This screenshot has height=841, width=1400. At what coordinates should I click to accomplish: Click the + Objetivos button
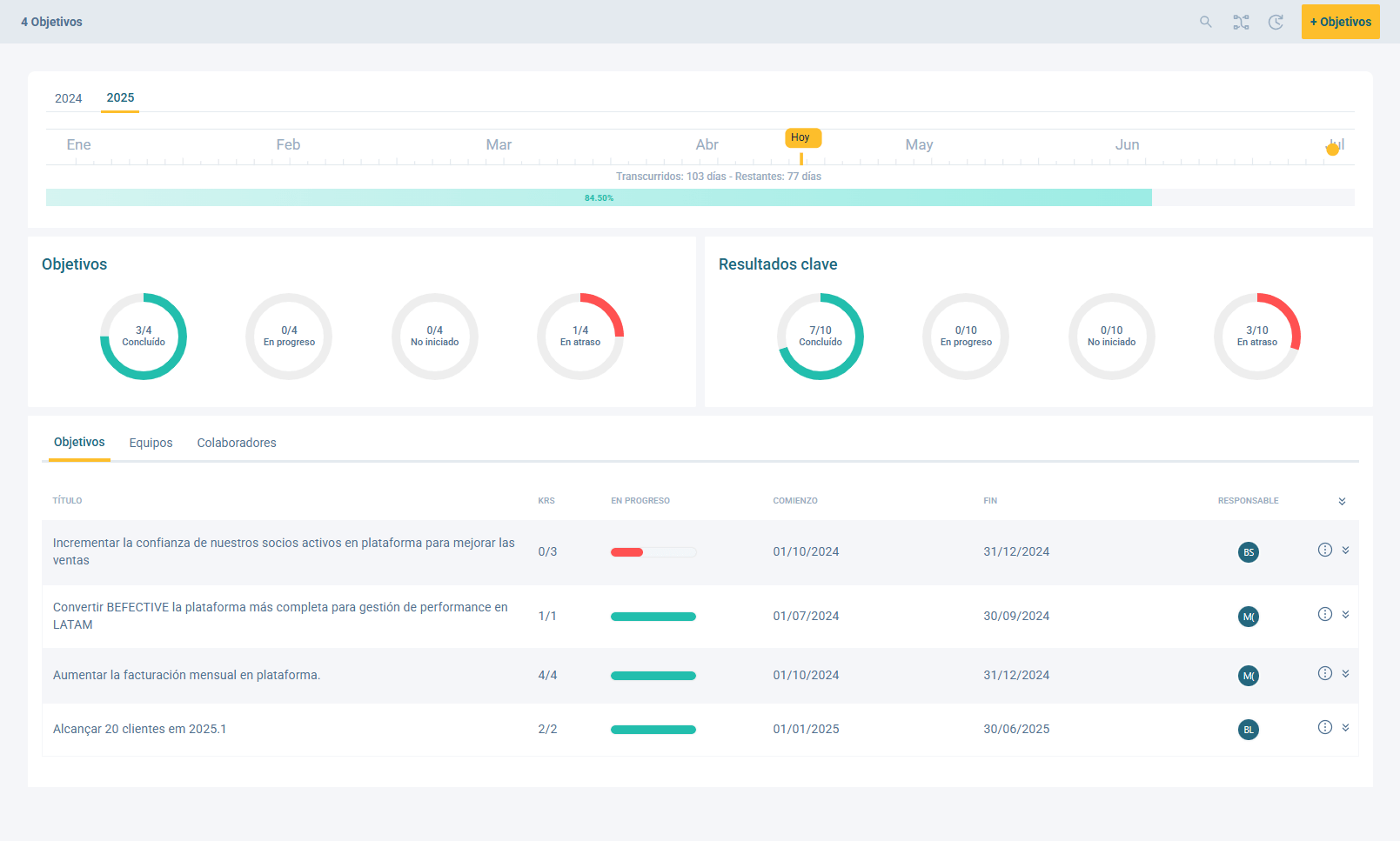click(x=1340, y=22)
